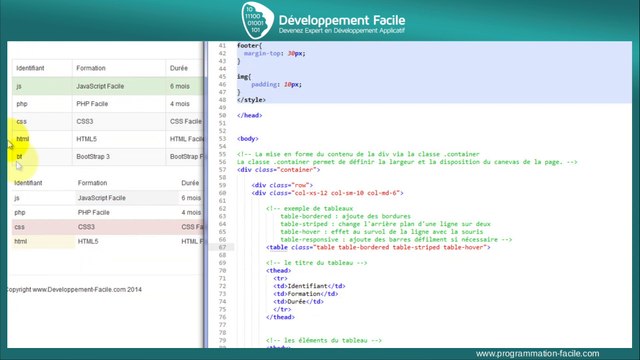Screen dimensions: 640x360
Task: Click the opening <thead> tag
Action: click(278, 271)
